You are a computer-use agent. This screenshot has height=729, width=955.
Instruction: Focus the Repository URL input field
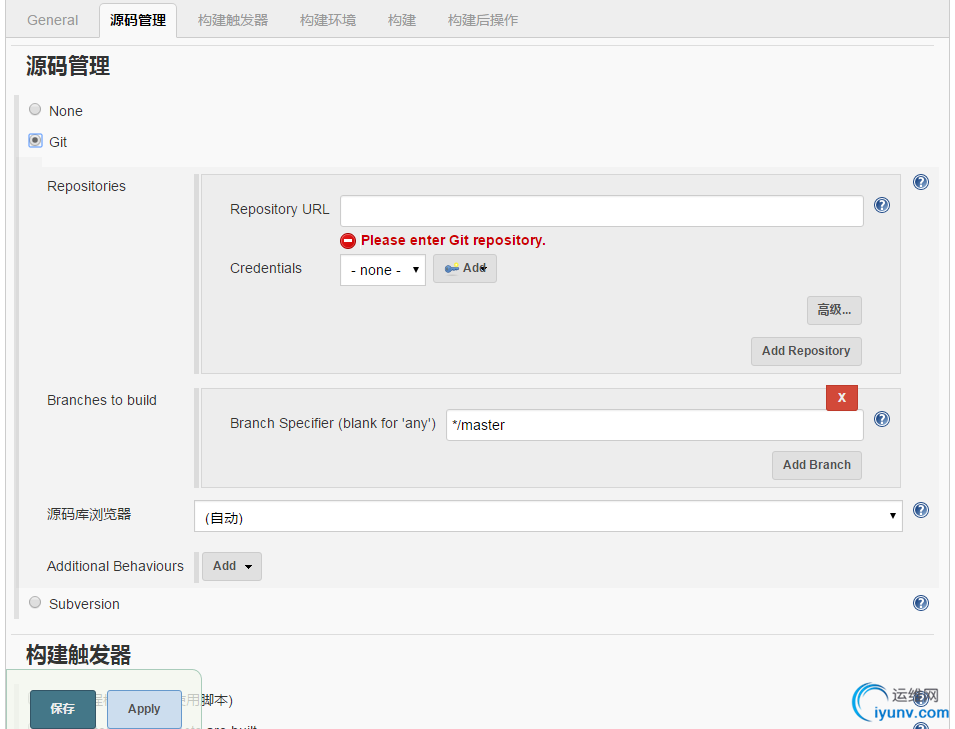click(601, 211)
